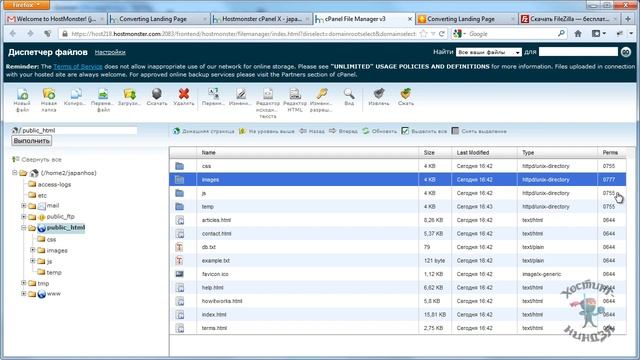Collapse the /home2/japanhos root node
The image size is (640, 360).
point(15,173)
